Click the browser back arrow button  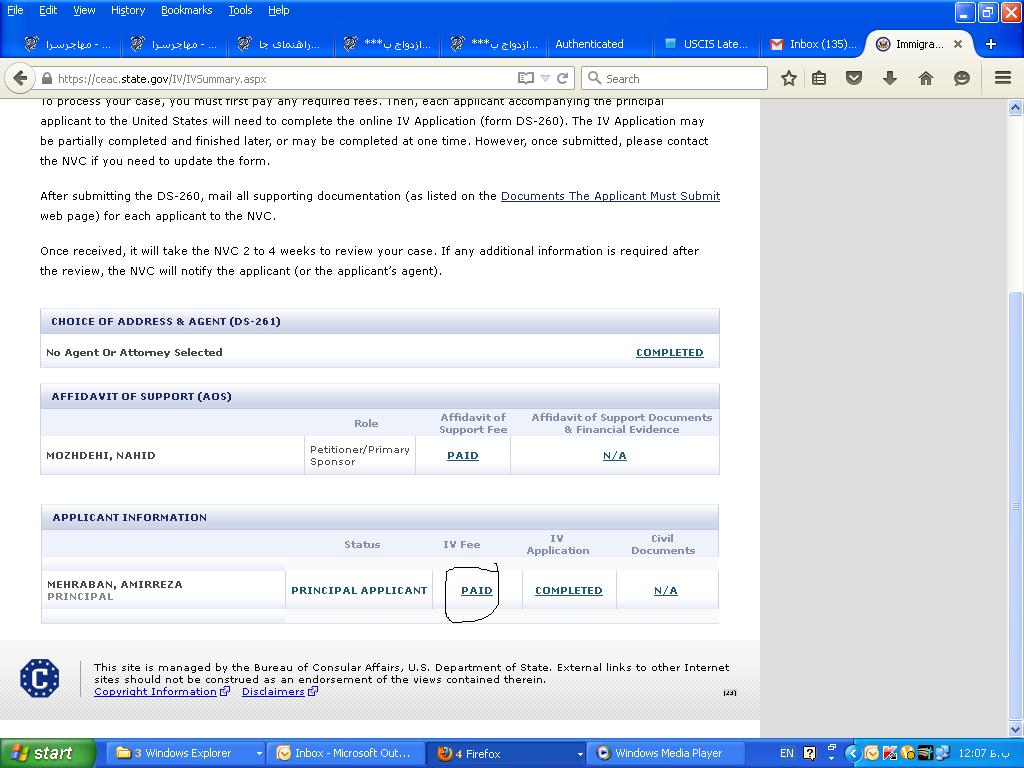coord(20,78)
